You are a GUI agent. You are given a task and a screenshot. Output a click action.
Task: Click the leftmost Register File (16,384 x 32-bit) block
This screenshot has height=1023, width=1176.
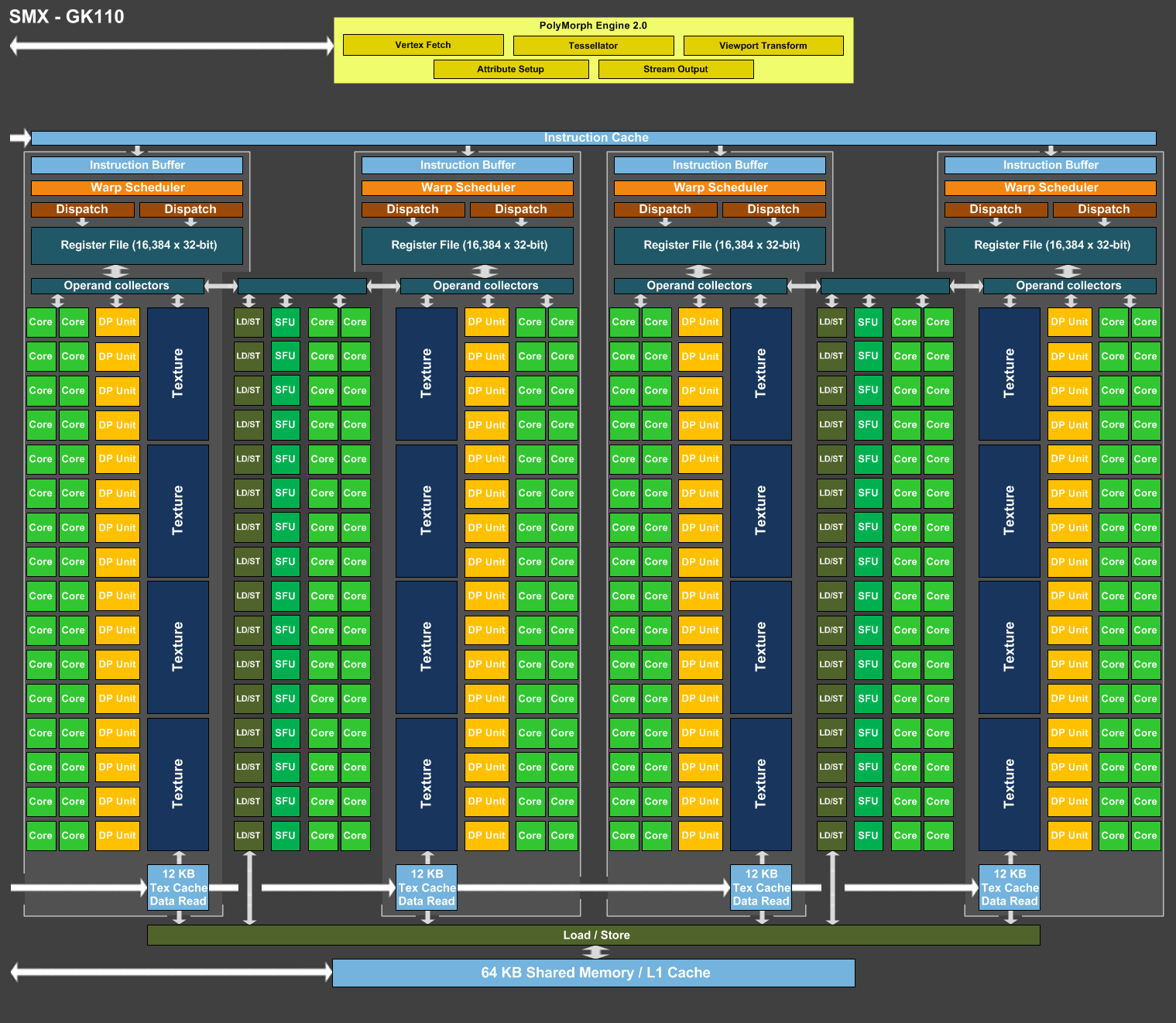click(137, 245)
